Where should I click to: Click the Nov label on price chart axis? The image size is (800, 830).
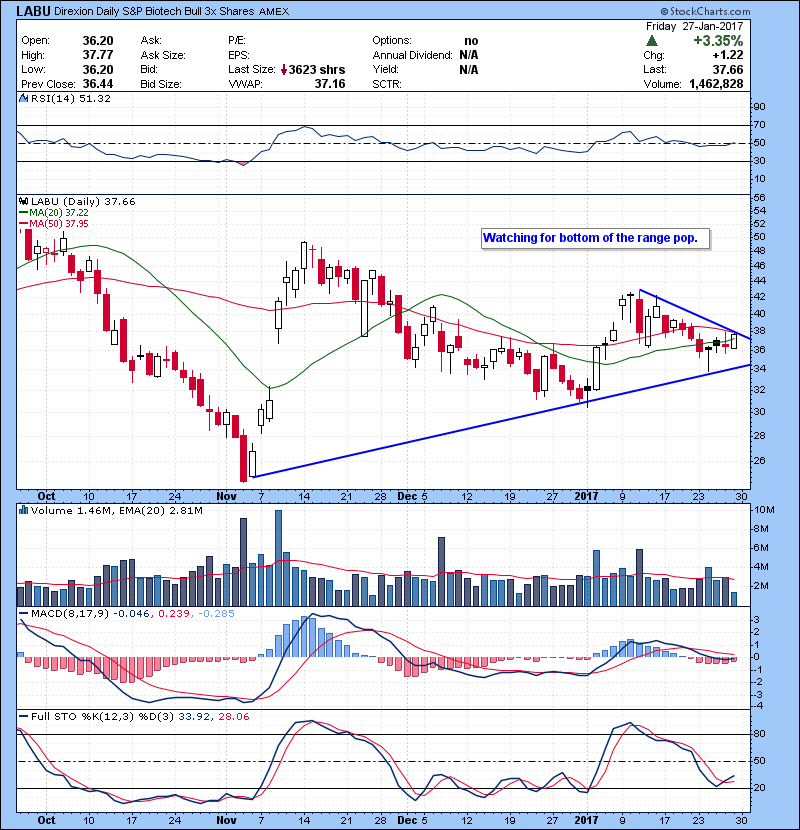click(226, 496)
